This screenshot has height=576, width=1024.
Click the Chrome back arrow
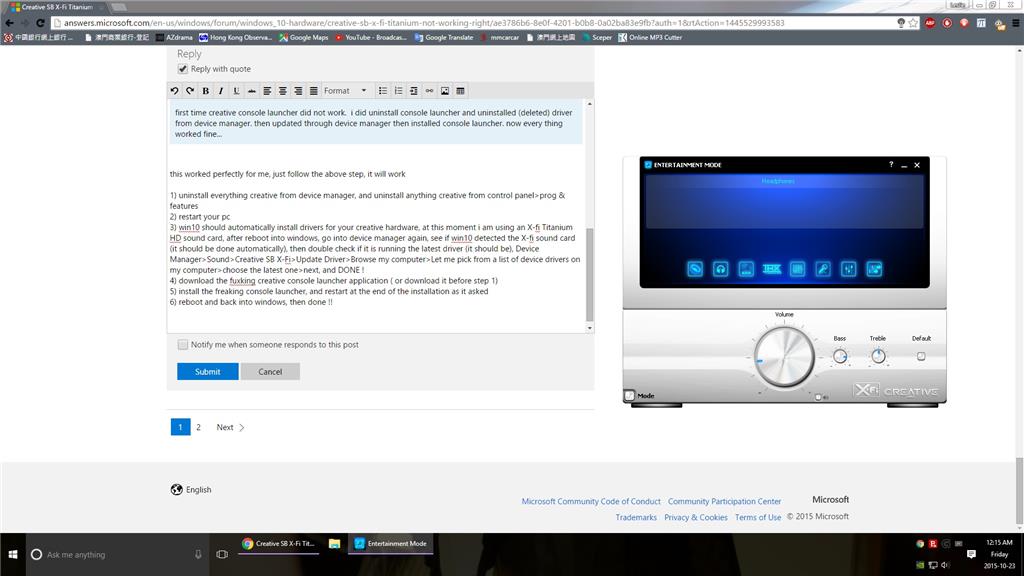click(x=9, y=23)
